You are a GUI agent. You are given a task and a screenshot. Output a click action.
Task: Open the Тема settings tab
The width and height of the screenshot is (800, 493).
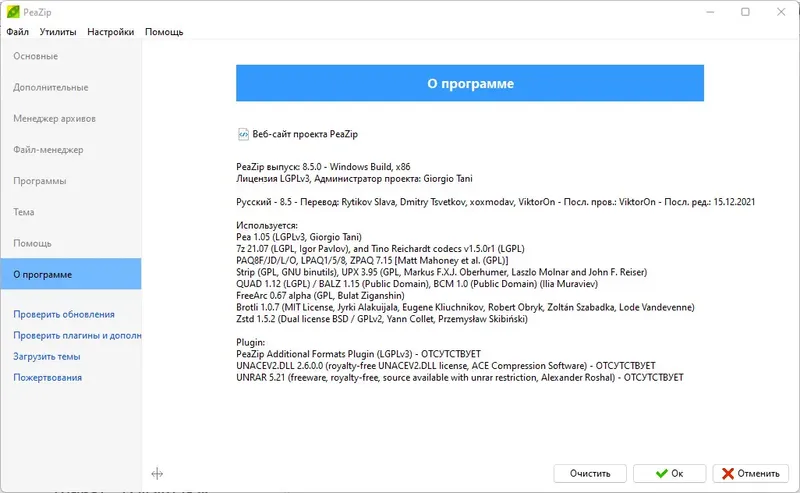(71, 212)
